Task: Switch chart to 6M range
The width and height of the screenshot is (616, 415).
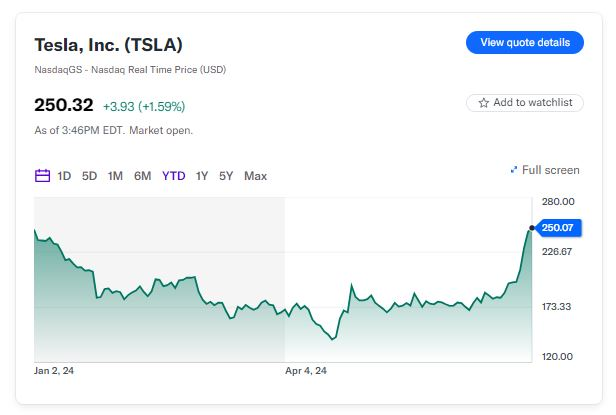Action: tap(143, 176)
